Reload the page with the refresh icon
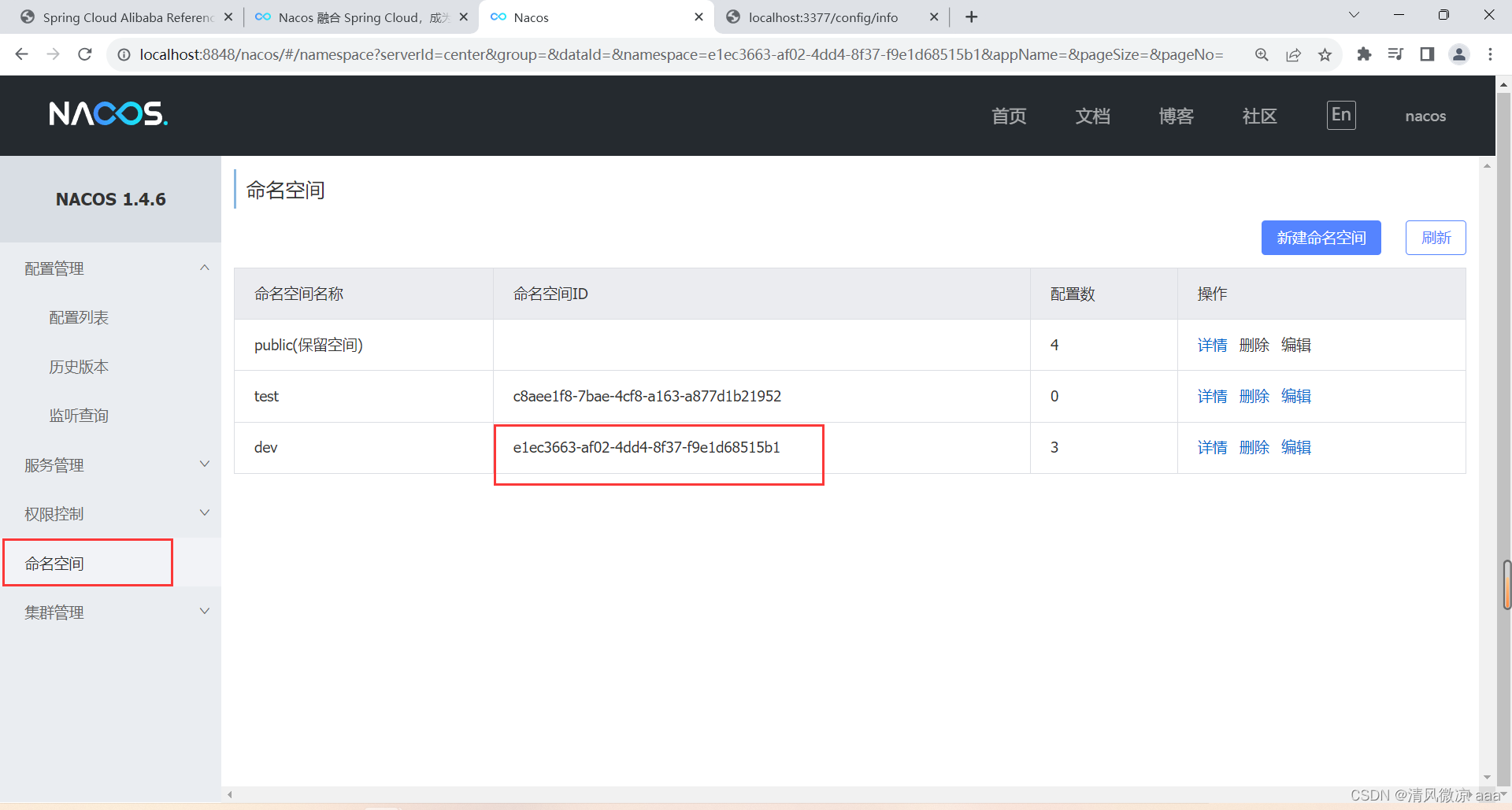 [85, 54]
